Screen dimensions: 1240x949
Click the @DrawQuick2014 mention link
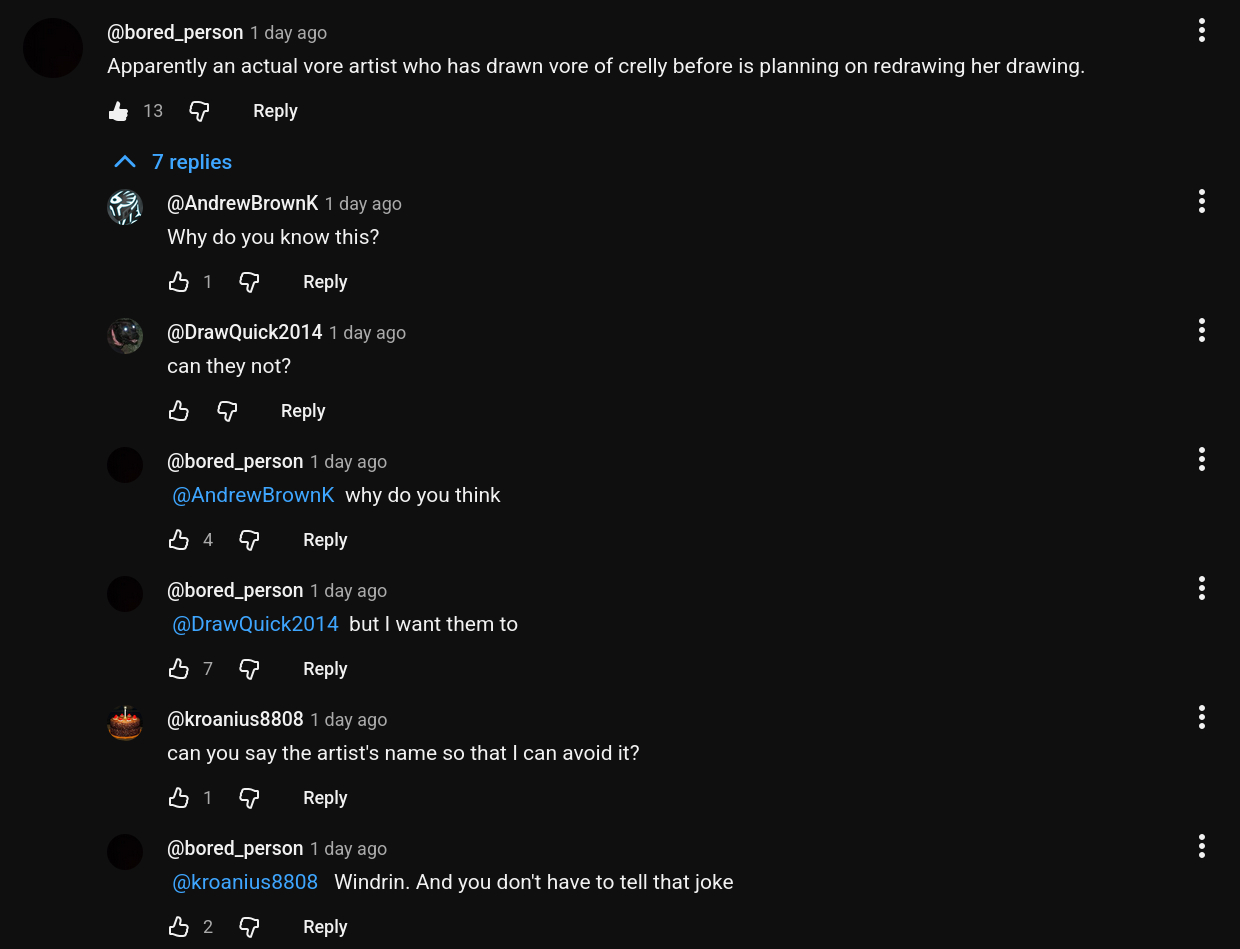point(255,624)
